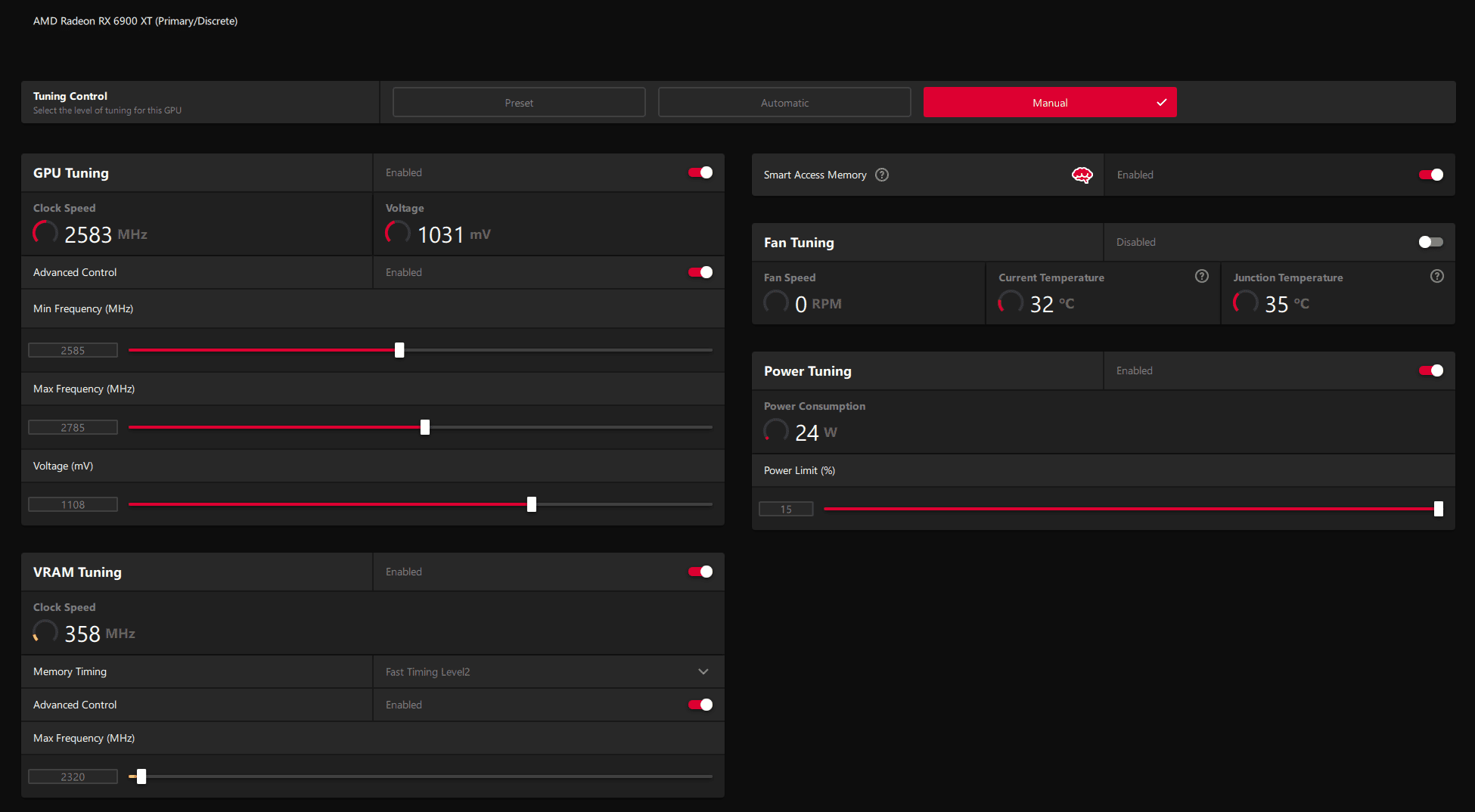Click the GPU Tuning heading
Viewport: 1475px width, 812px height.
click(71, 173)
